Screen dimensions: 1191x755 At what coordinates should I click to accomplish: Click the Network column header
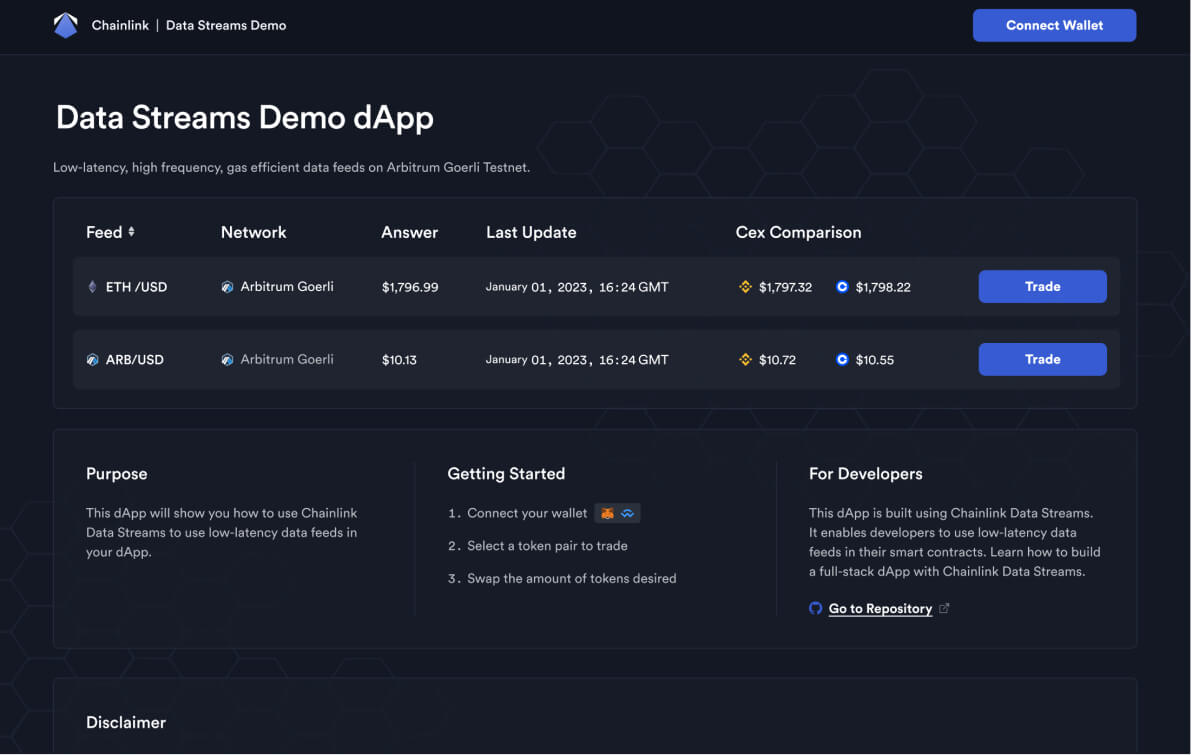pos(253,232)
